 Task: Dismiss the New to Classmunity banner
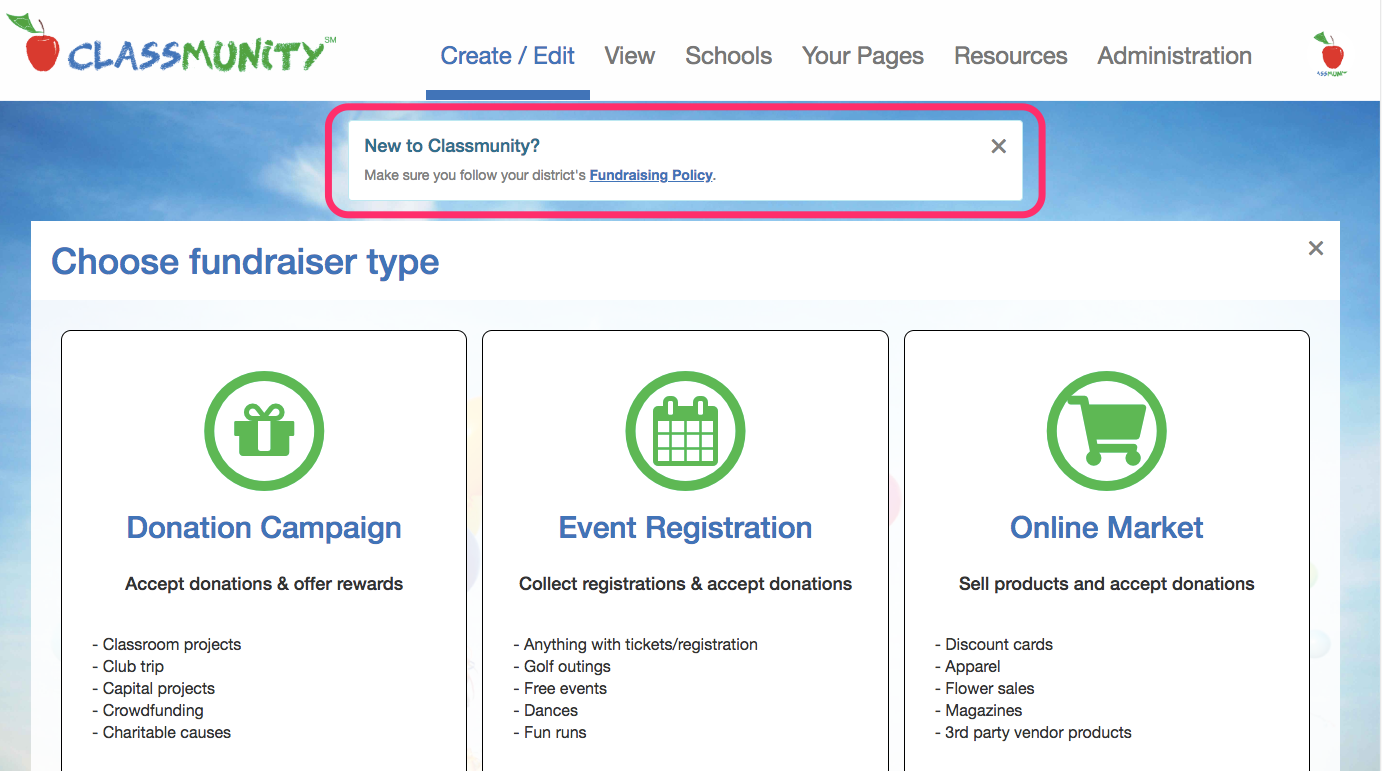pos(998,146)
